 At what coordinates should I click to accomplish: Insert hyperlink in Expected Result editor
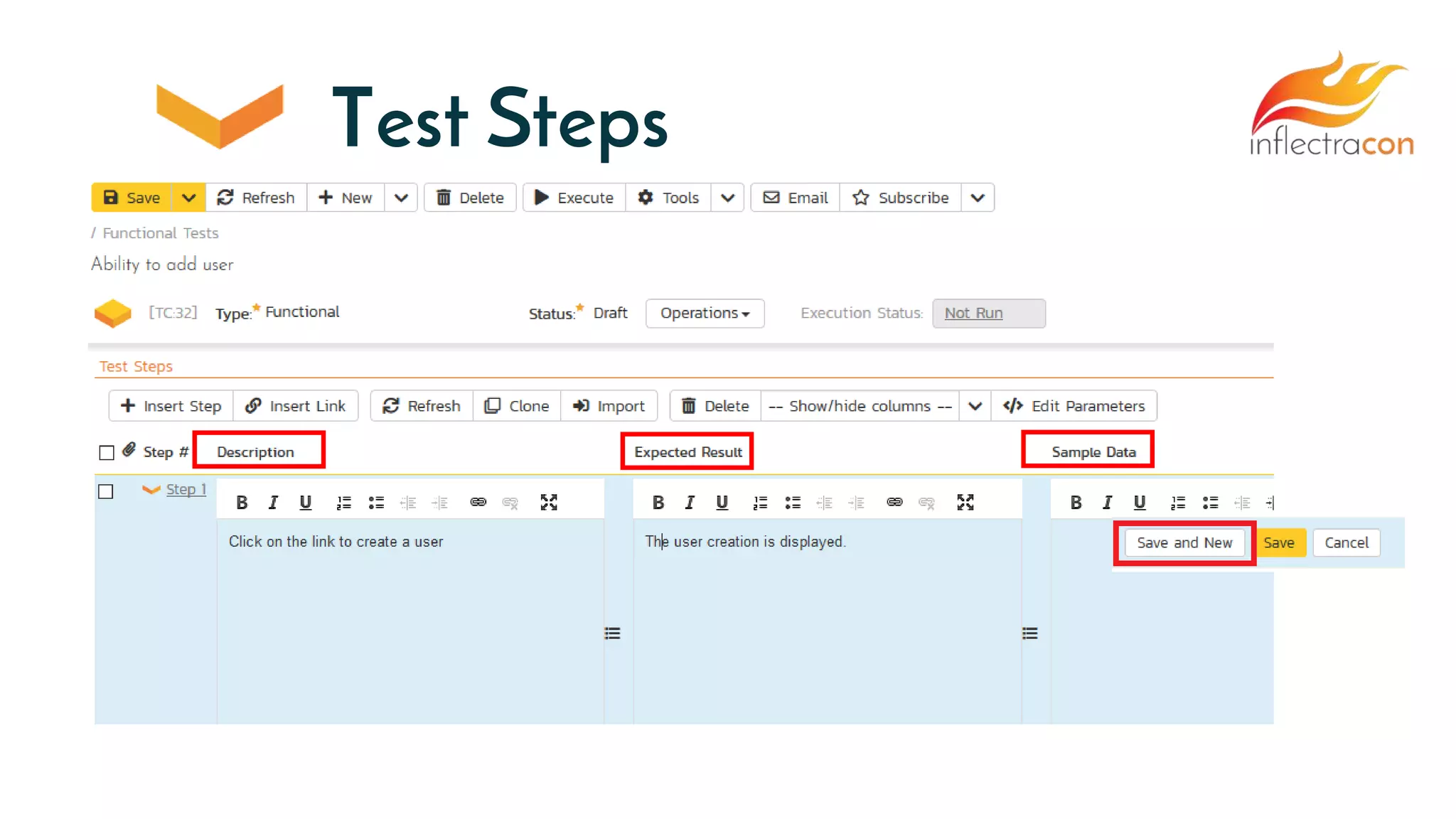coord(895,503)
